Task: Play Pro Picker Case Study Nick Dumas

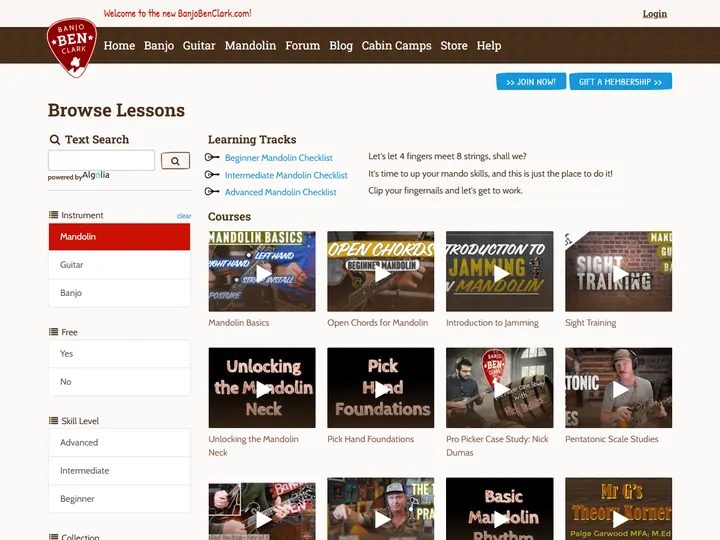Action: (x=500, y=388)
